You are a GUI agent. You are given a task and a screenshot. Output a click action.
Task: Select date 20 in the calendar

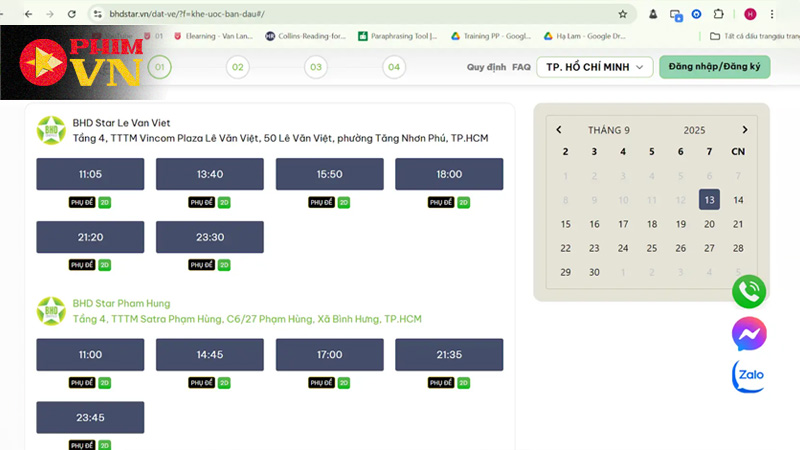pos(709,224)
